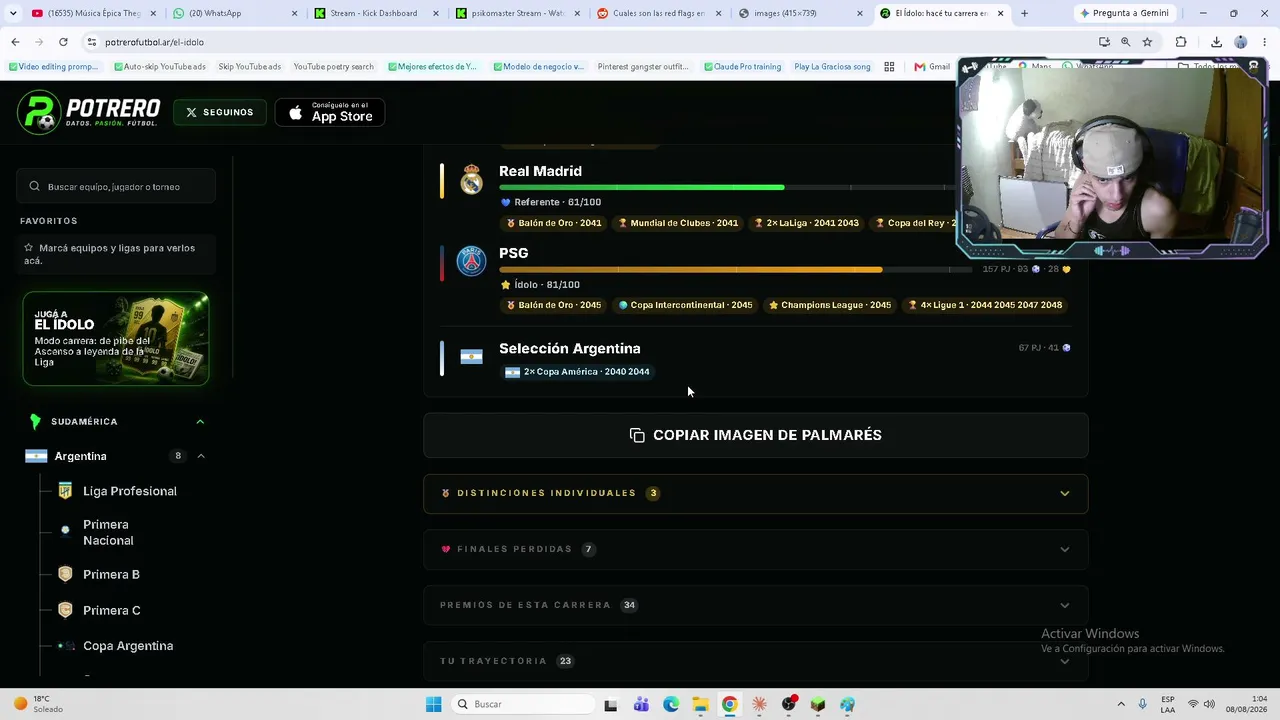The height and width of the screenshot is (720, 1280).
Task: Click the 2× Copa América · 2040 2044 tag
Action: pyautogui.click(x=577, y=372)
